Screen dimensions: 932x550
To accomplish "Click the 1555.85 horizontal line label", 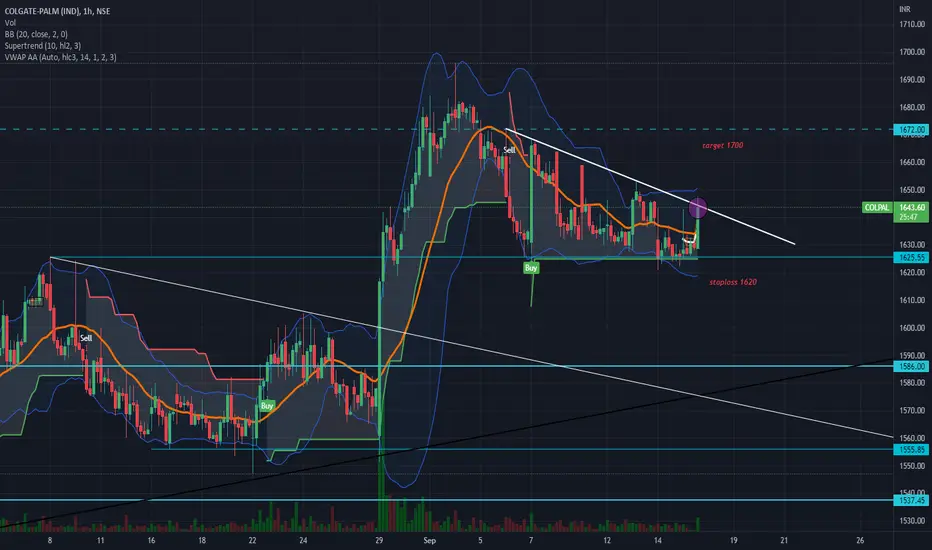I will tap(911, 450).
